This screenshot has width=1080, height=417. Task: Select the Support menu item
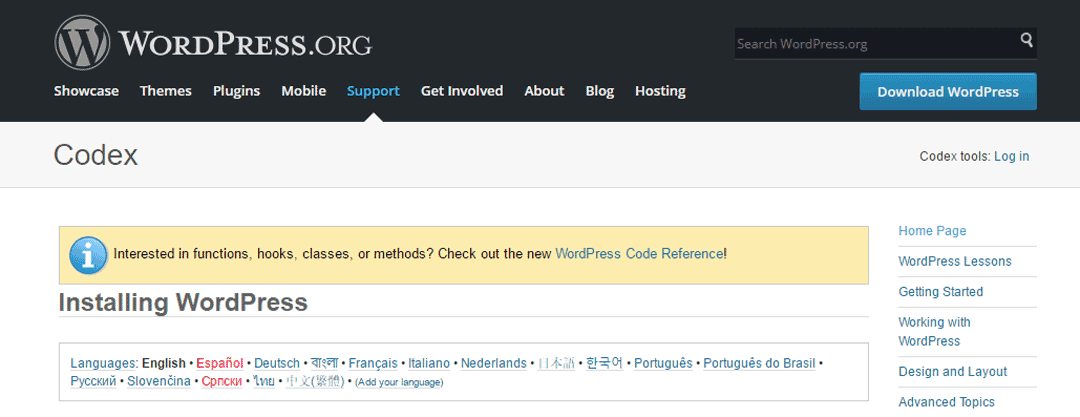(373, 91)
